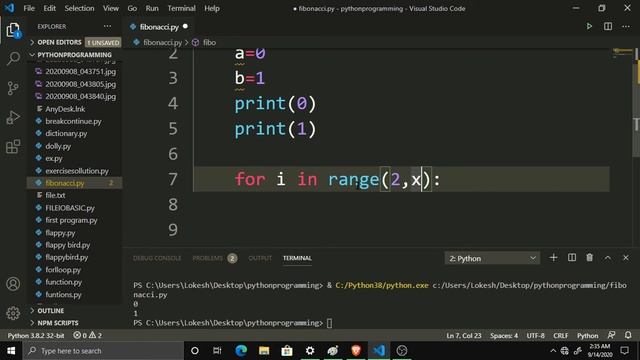
Task: Open editor More Actions ellipsis
Action: coord(626,27)
